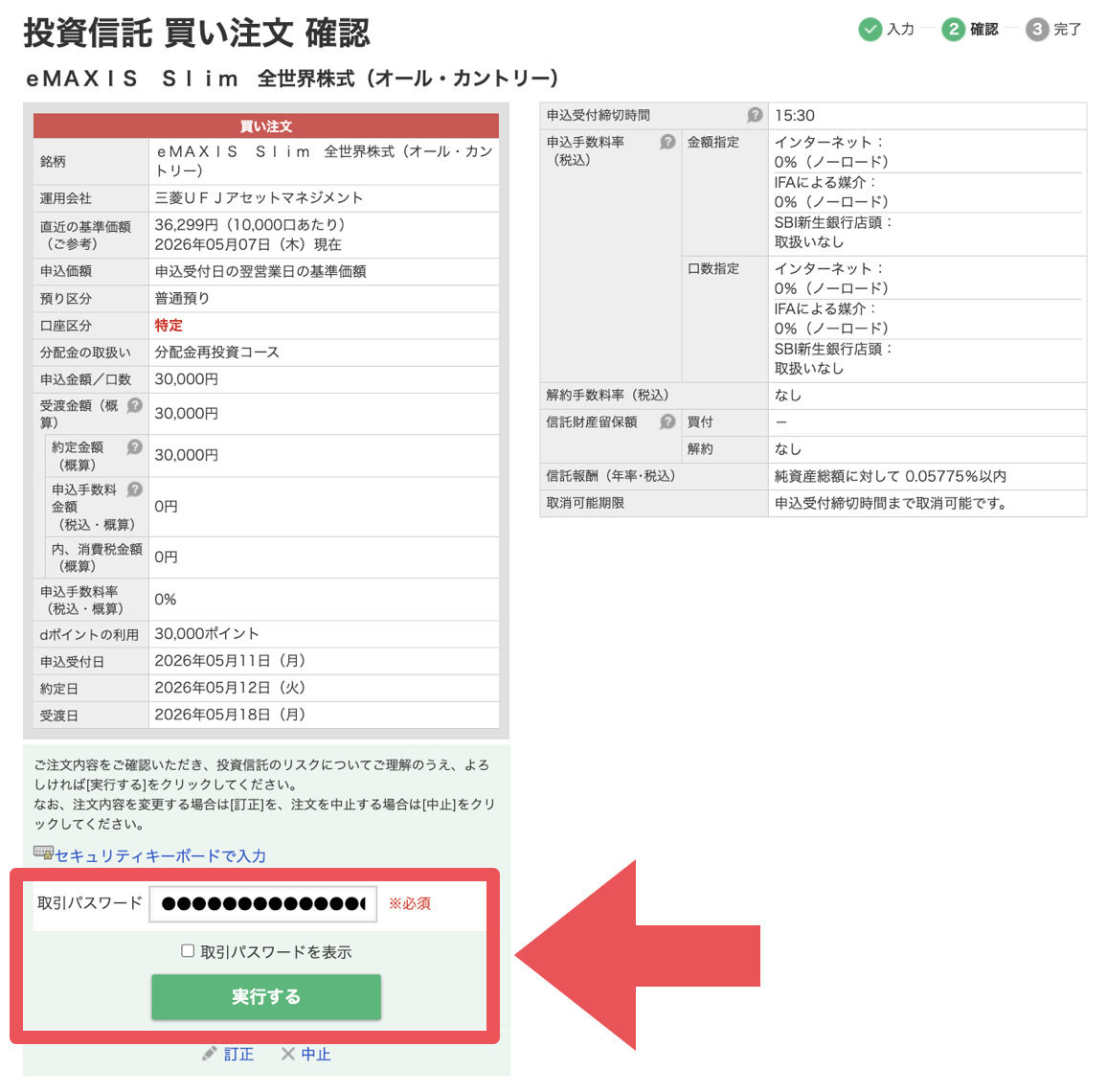Click 金額指定 label in fee table
Screen dimensions: 1107x1092
point(713,142)
